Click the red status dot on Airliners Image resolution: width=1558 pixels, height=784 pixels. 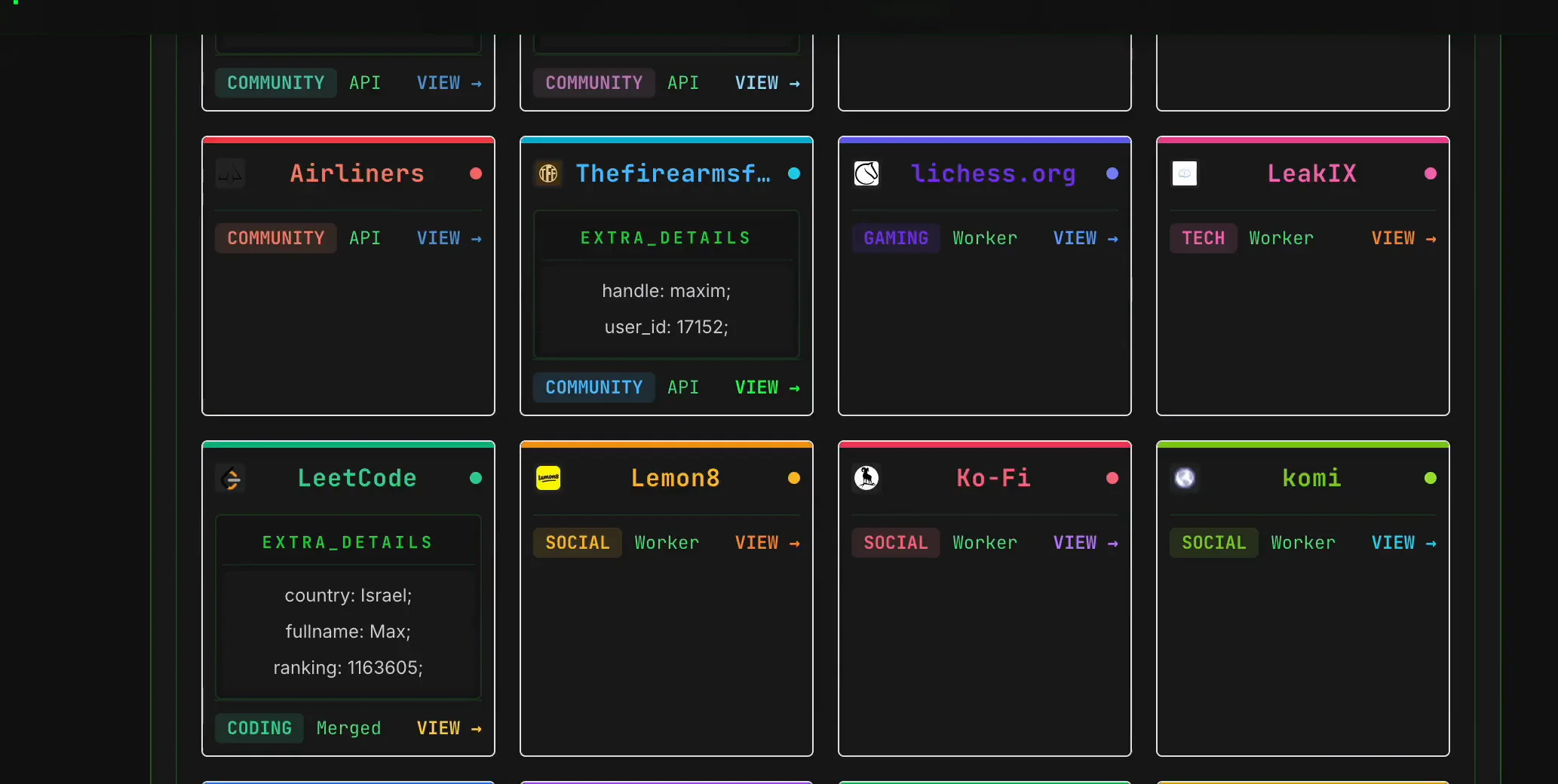click(476, 174)
